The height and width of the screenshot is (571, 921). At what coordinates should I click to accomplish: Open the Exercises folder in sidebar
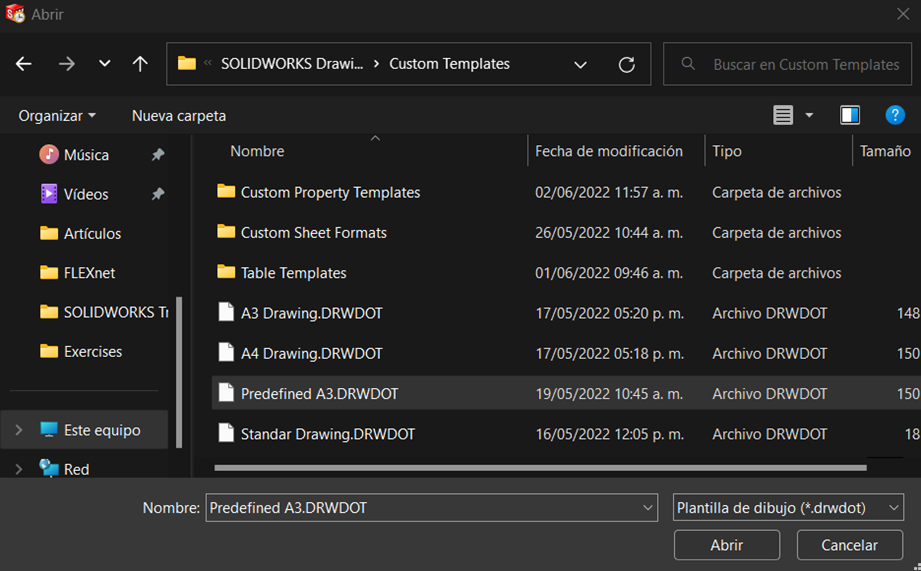tap(92, 351)
